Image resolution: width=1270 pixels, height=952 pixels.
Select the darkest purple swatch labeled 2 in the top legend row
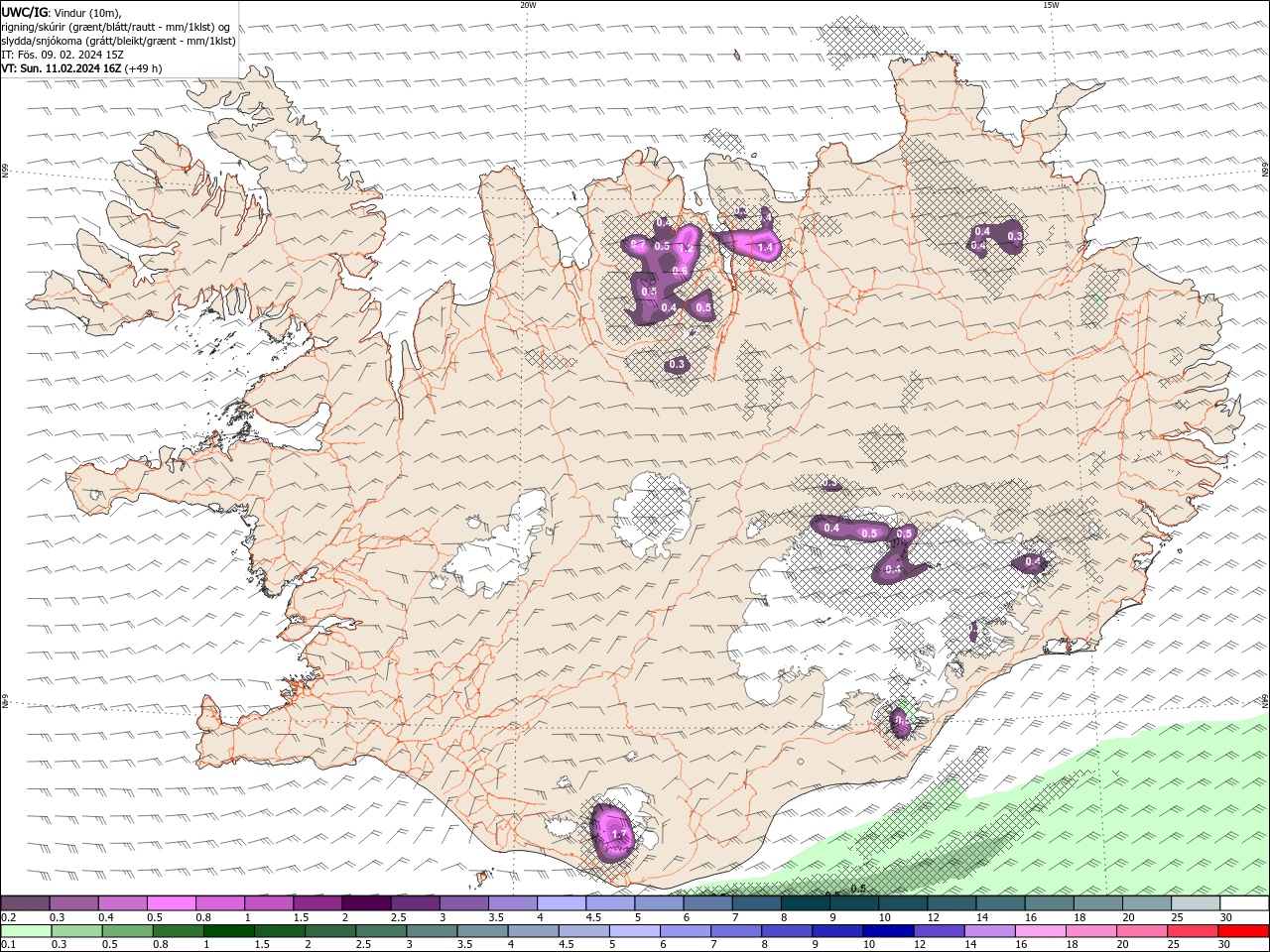(366, 903)
